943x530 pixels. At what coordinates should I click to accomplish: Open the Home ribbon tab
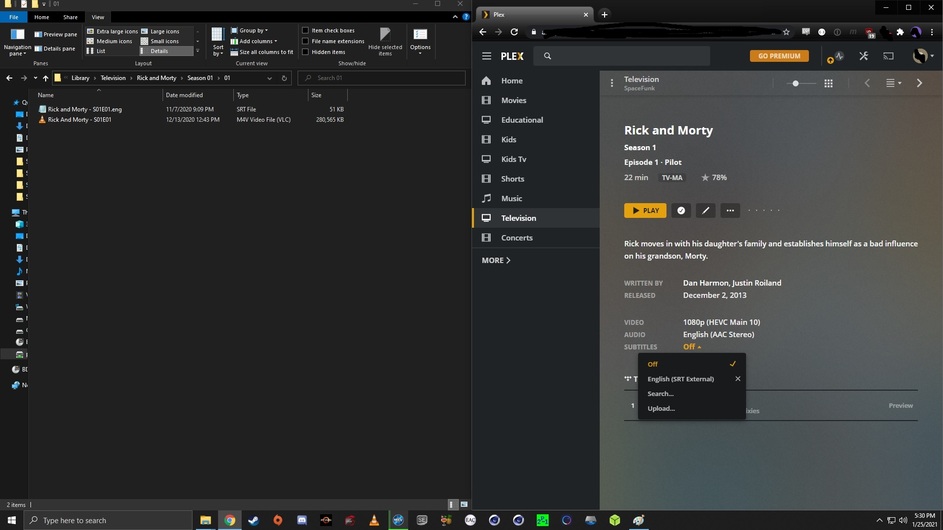[x=41, y=17]
